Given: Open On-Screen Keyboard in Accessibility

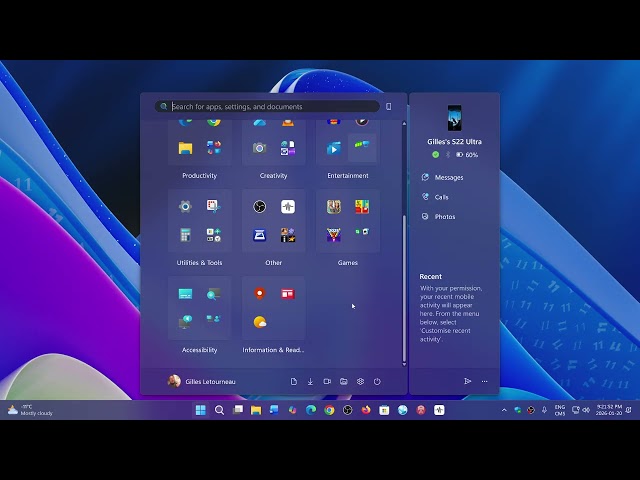Looking at the screenshot, I should (185, 294).
